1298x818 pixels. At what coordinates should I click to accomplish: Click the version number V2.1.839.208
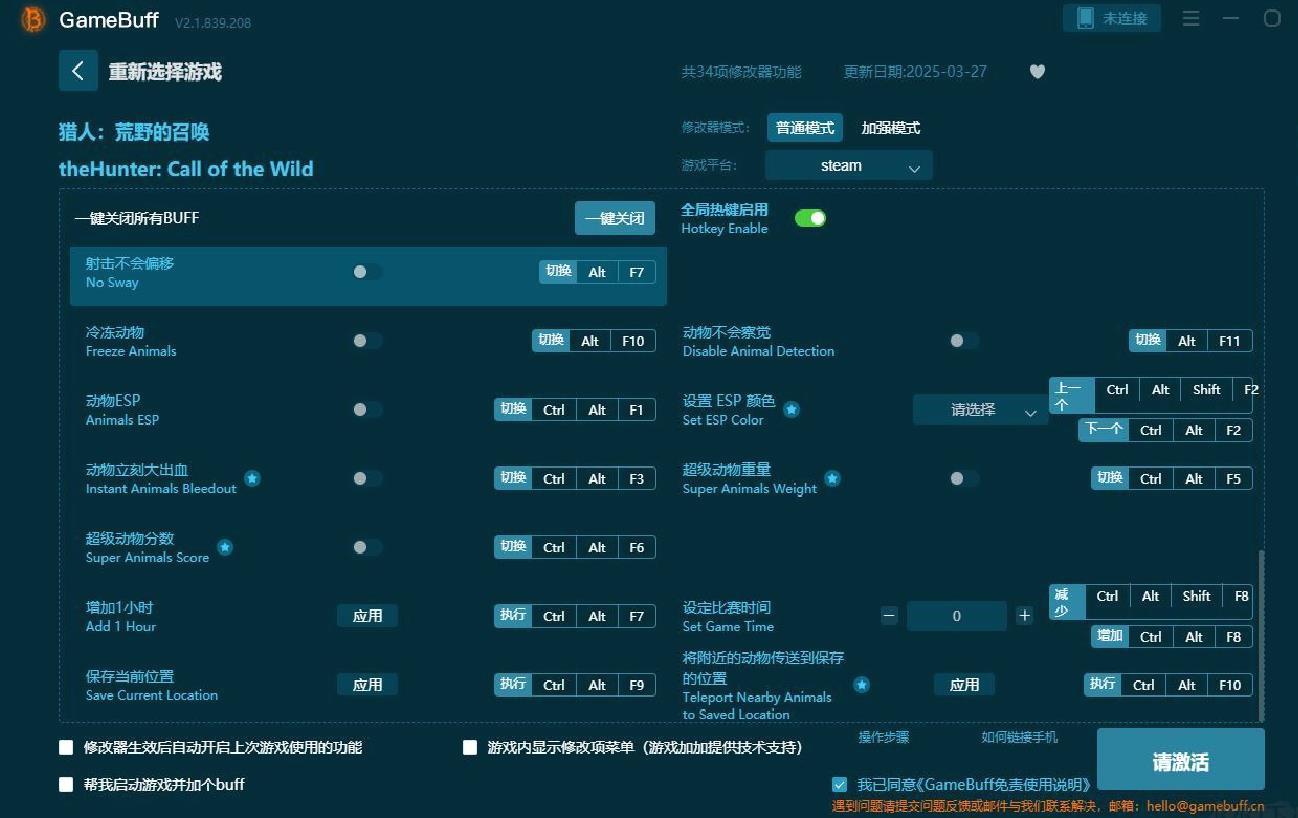coord(213,23)
